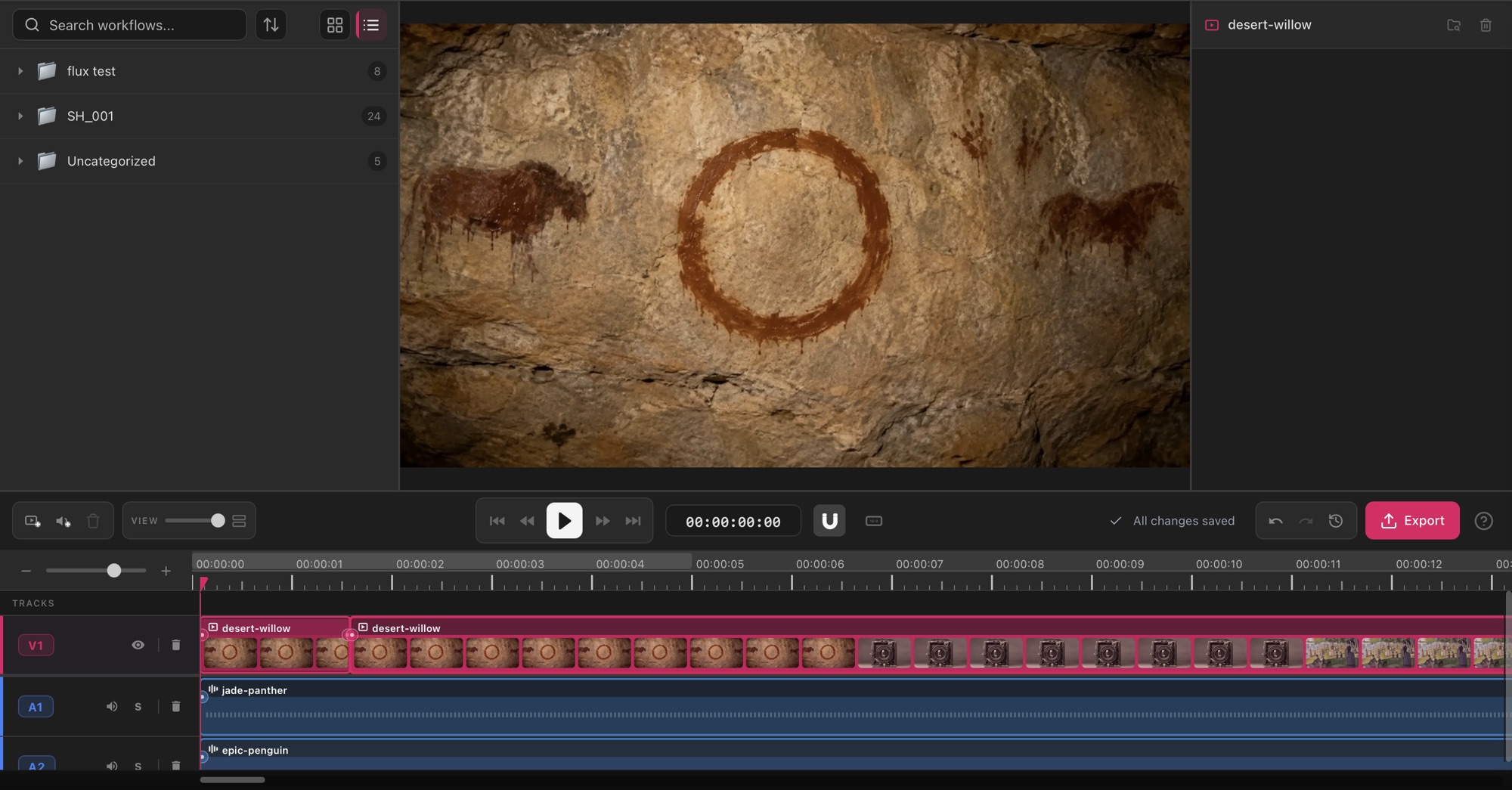Switch to list view layout
Image resolution: width=1512 pixels, height=790 pixels.
click(x=371, y=25)
